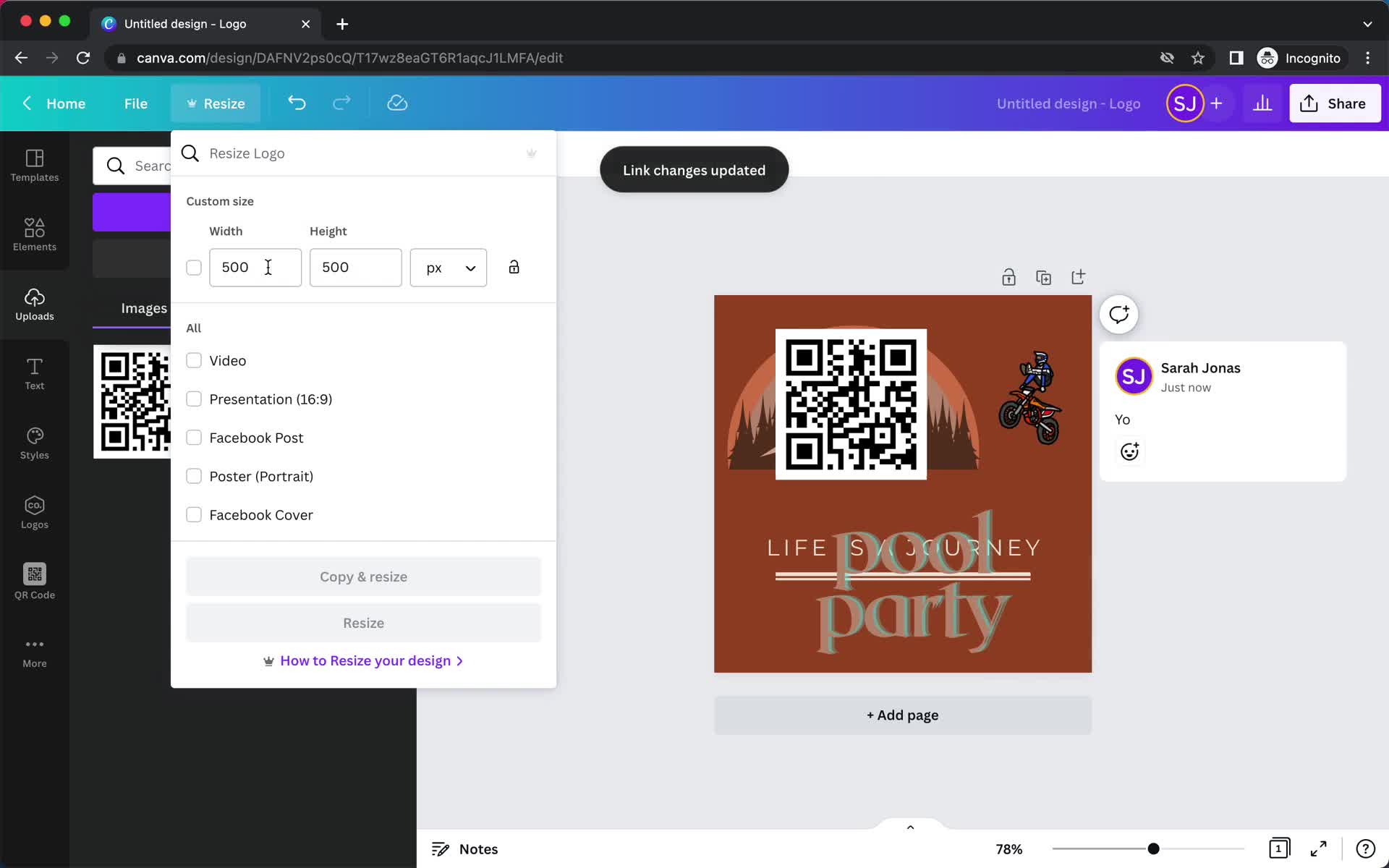The width and height of the screenshot is (1389, 868).
Task: Click the undo arrow icon
Action: [x=297, y=103]
